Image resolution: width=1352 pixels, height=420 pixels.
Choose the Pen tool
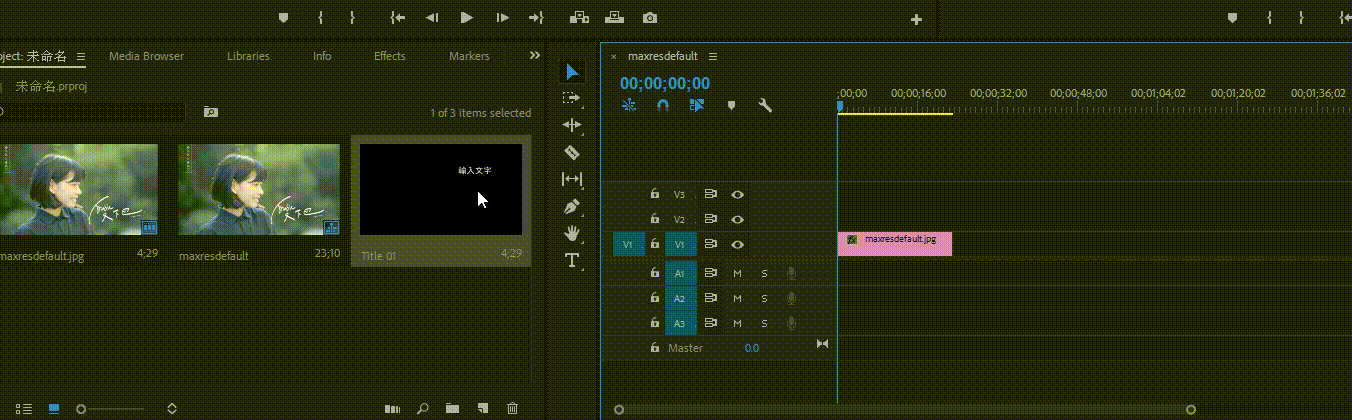(x=572, y=207)
